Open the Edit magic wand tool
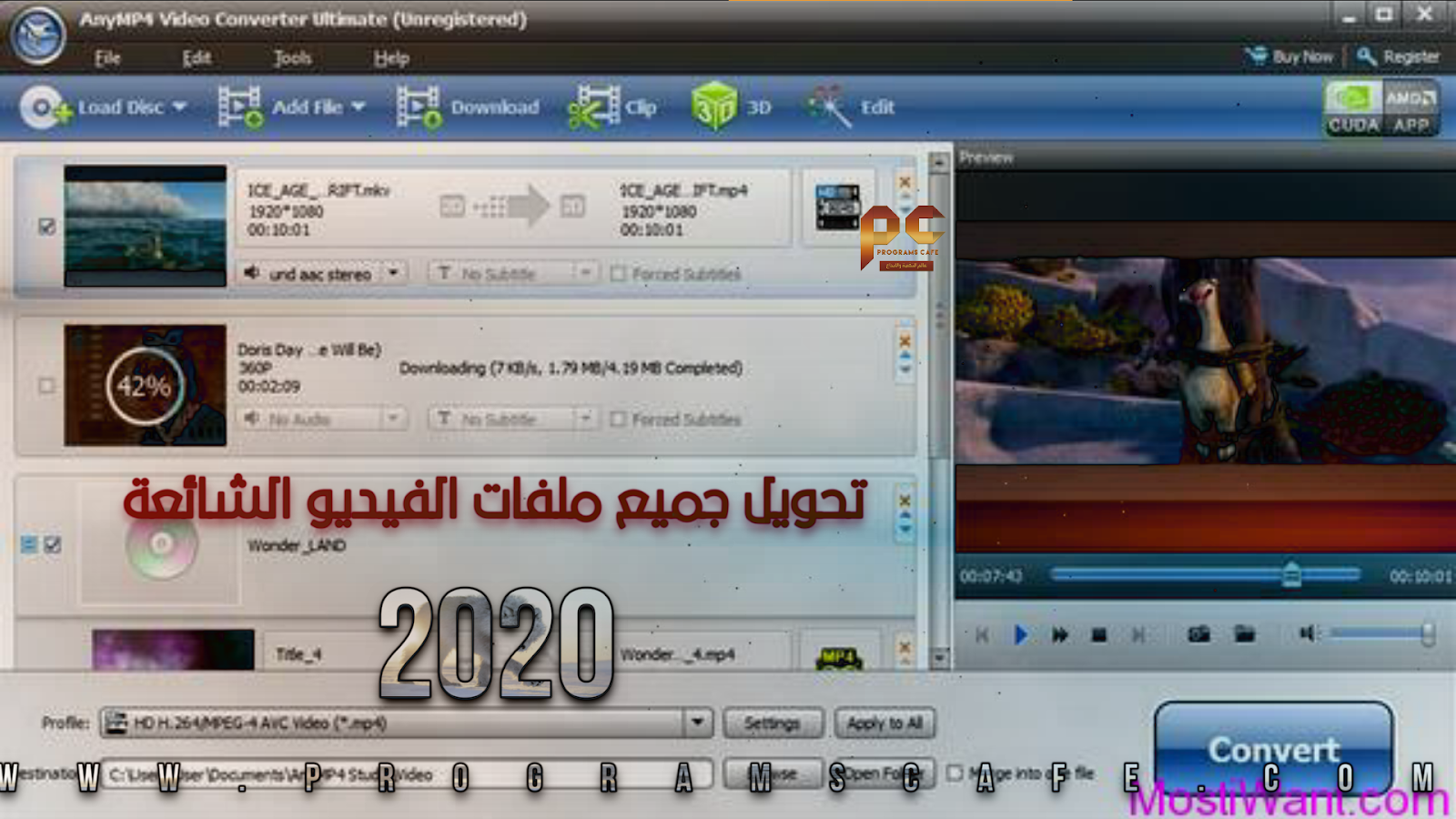 [828, 107]
